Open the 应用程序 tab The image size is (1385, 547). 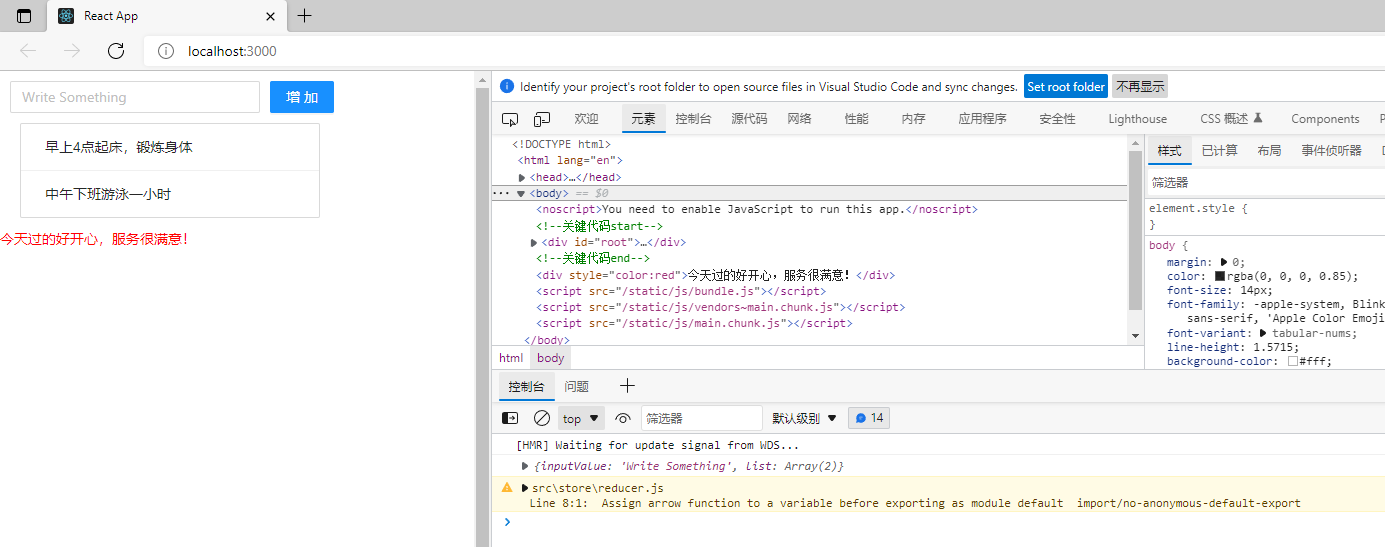tap(982, 119)
